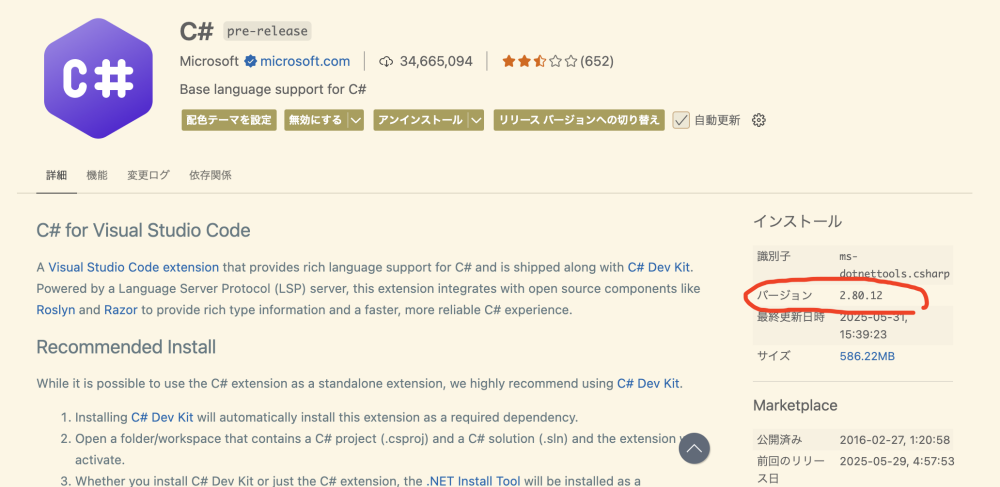The image size is (1000, 487).
Task: Switch to the 詳細 tab
Action: point(56,175)
